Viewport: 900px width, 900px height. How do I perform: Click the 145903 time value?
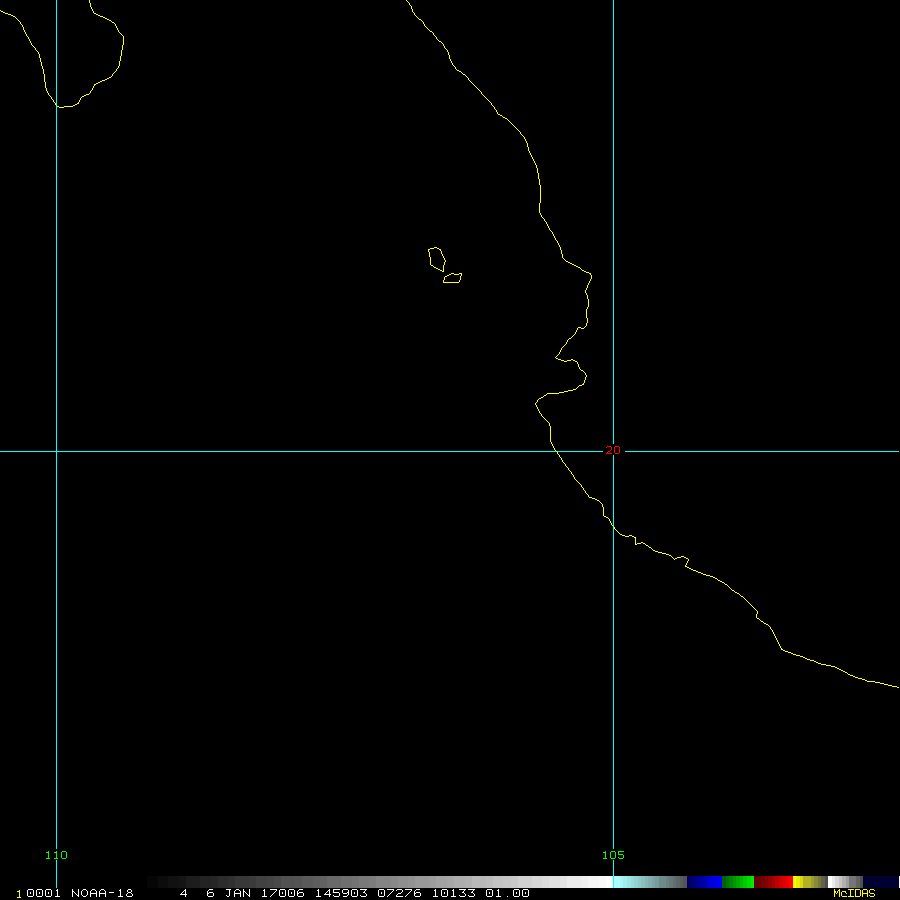[x=341, y=893]
